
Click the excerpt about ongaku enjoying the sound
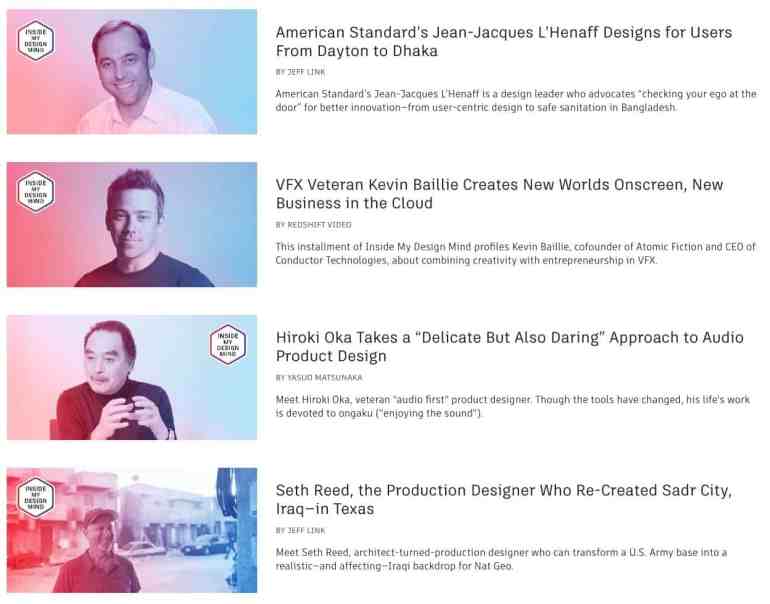[x=513, y=406]
